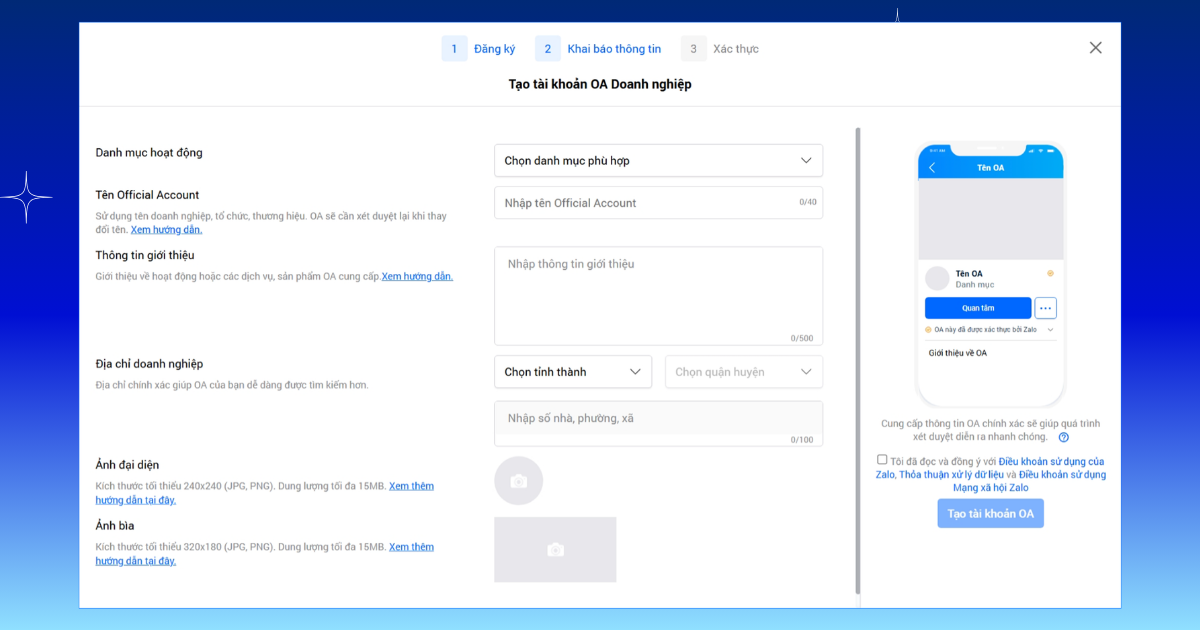Click the three-dots button in phone preview

[x=1045, y=308]
